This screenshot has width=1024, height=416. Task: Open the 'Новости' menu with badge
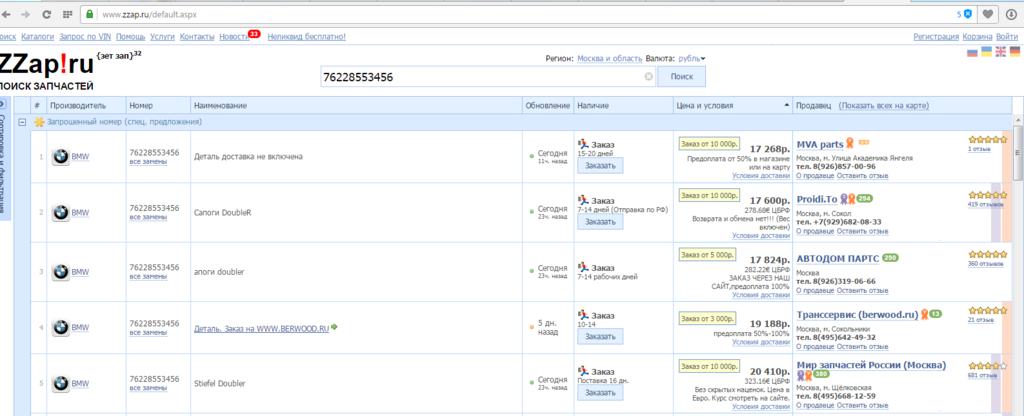tap(234, 37)
